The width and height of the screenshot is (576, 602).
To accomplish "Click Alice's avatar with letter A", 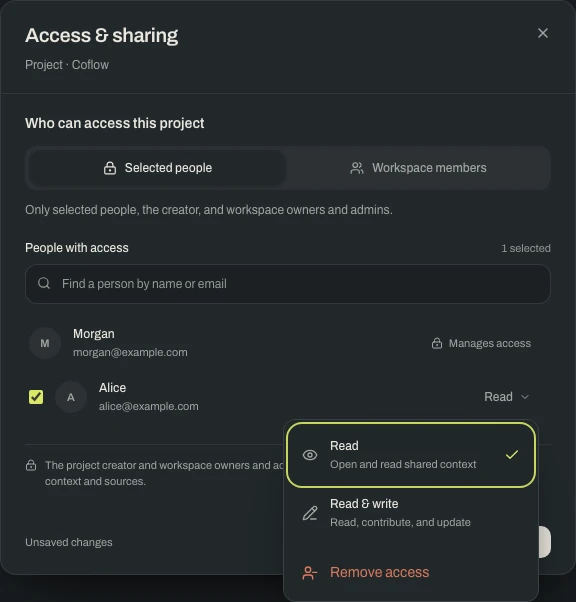I will (x=71, y=397).
